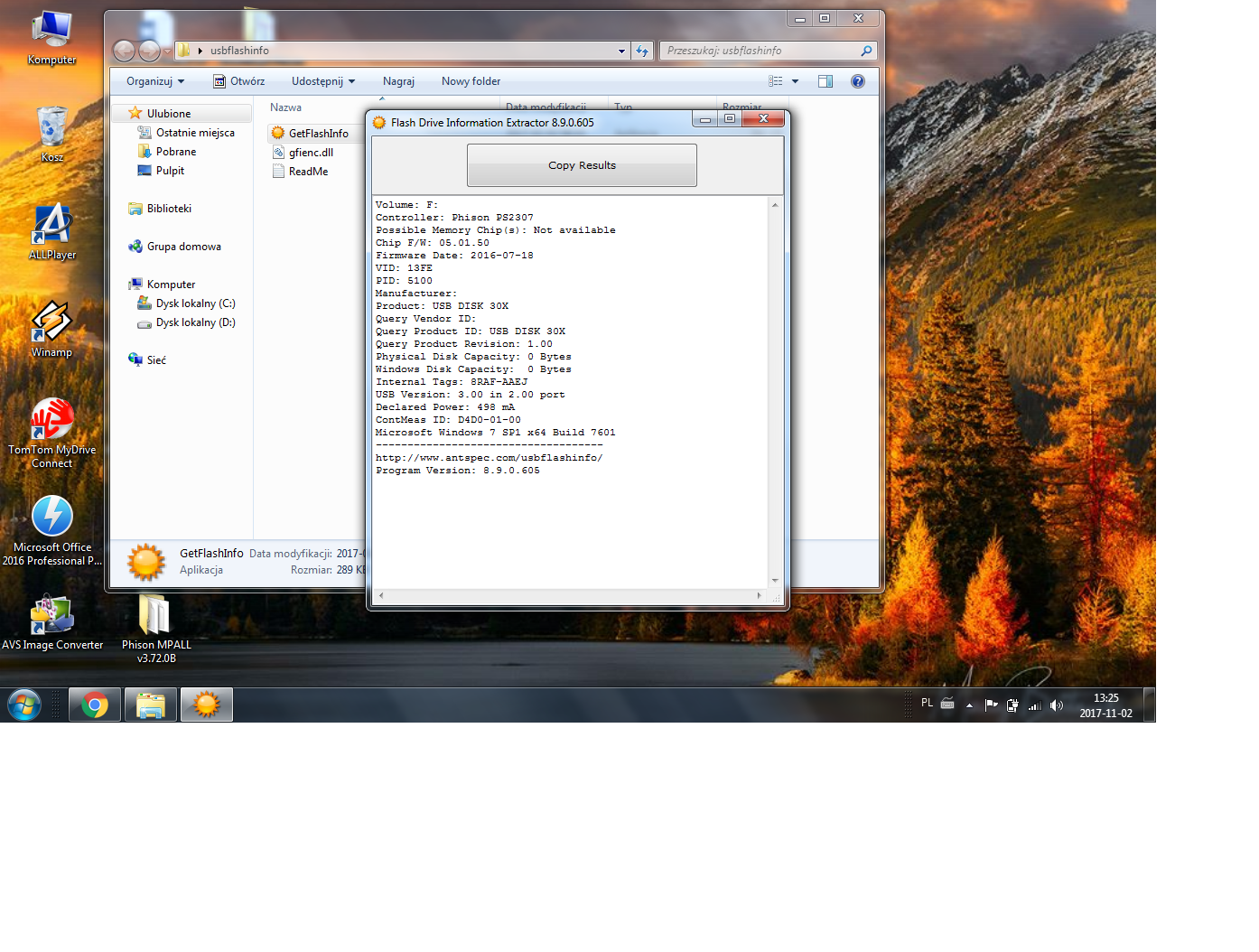Open Ostatnie miejsca in navigation pane
This screenshot has height=952, width=1259.
tap(186, 133)
